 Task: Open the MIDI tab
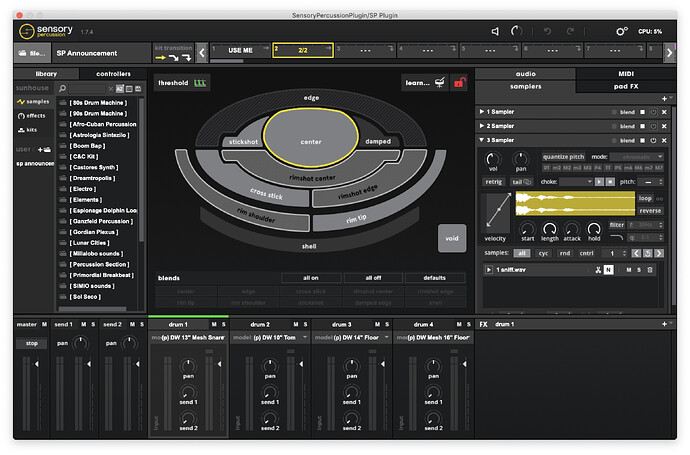pos(626,74)
